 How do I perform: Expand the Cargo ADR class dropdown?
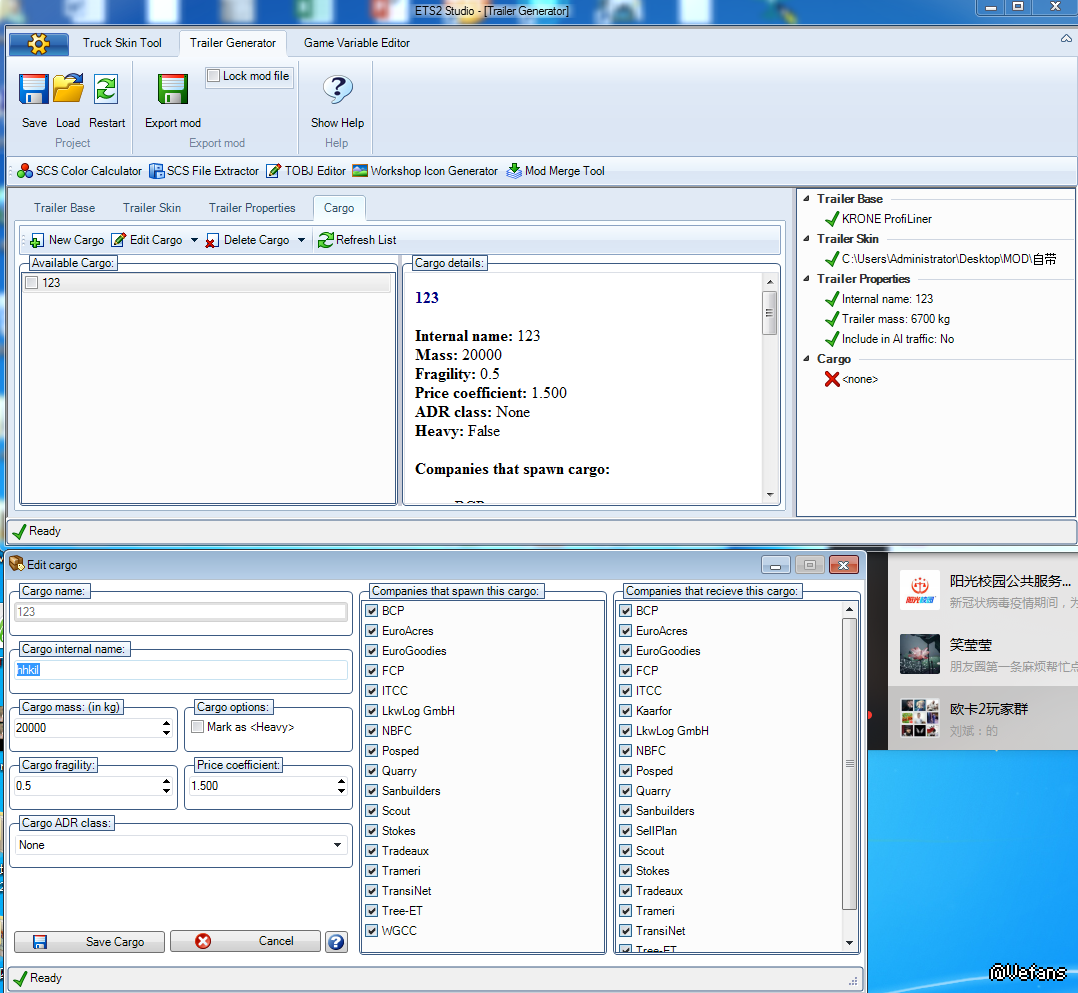coord(337,845)
